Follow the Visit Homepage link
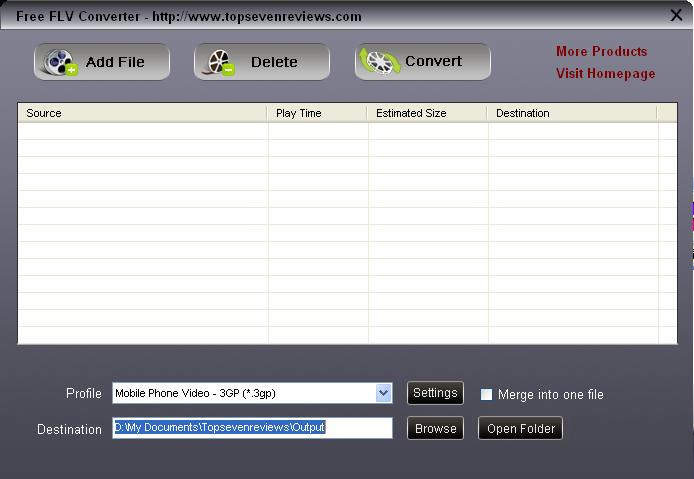The height and width of the screenshot is (479, 694). click(x=605, y=73)
